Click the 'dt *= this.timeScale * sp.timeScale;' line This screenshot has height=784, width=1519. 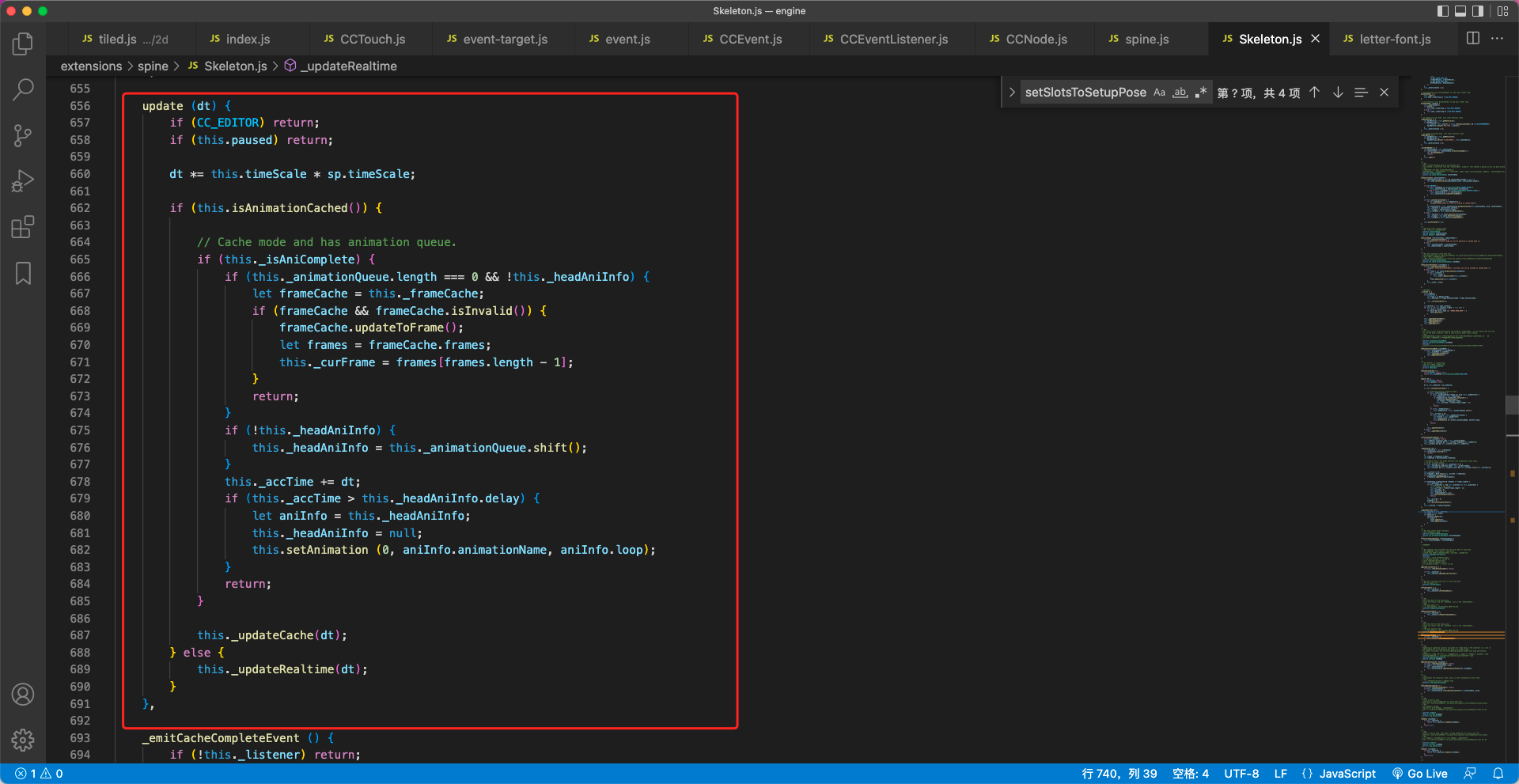tap(293, 174)
